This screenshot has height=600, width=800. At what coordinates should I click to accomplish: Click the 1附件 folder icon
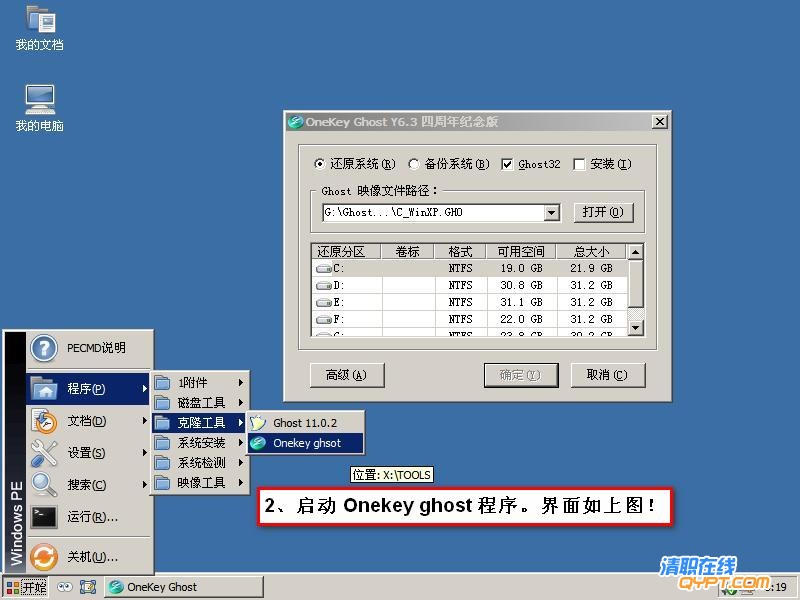pyautogui.click(x=162, y=382)
